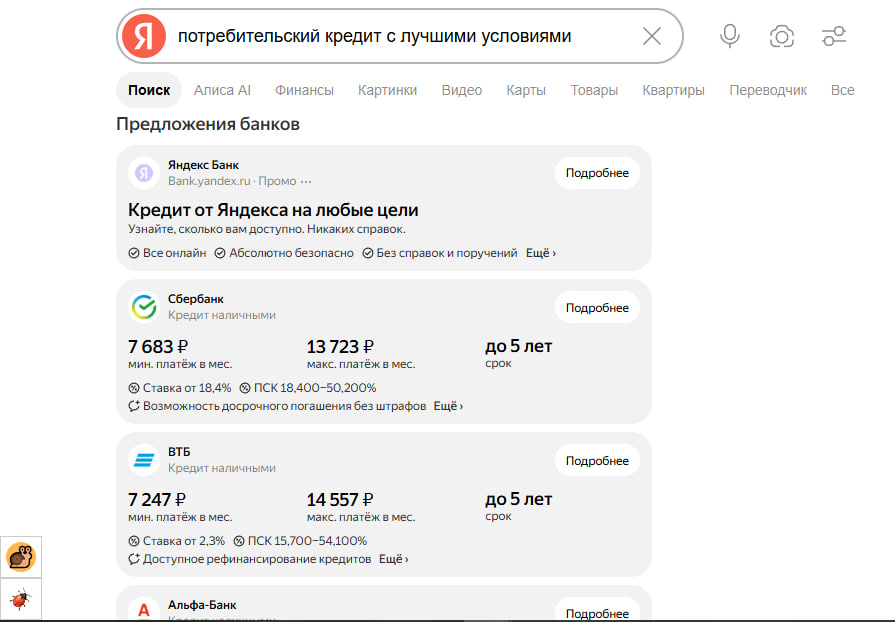Viewport: 895px width, 622px height.
Task: Click 'Возможность досрочного погашения без штрафов' text
Action: coord(284,406)
